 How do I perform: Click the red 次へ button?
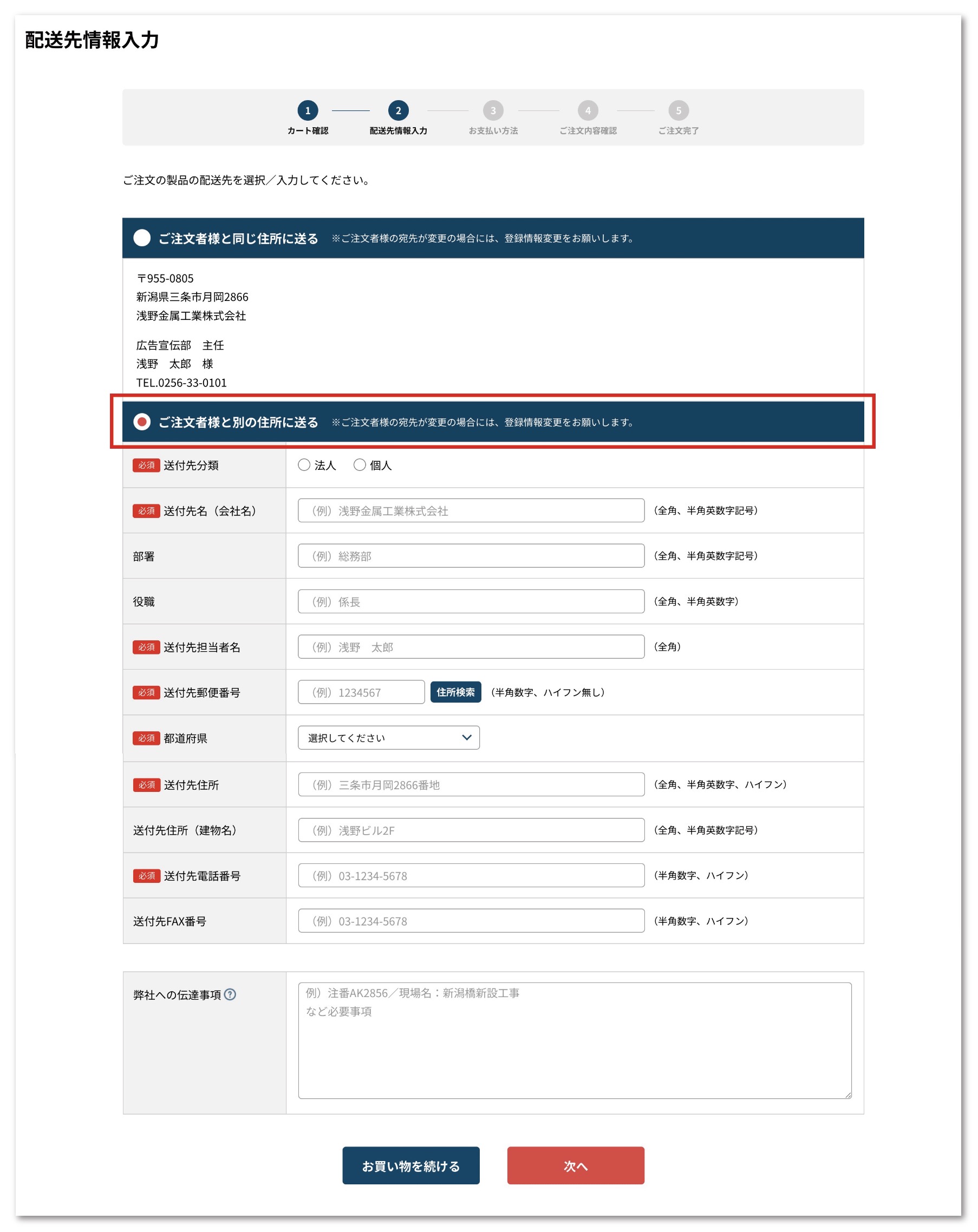pyautogui.click(x=576, y=1166)
